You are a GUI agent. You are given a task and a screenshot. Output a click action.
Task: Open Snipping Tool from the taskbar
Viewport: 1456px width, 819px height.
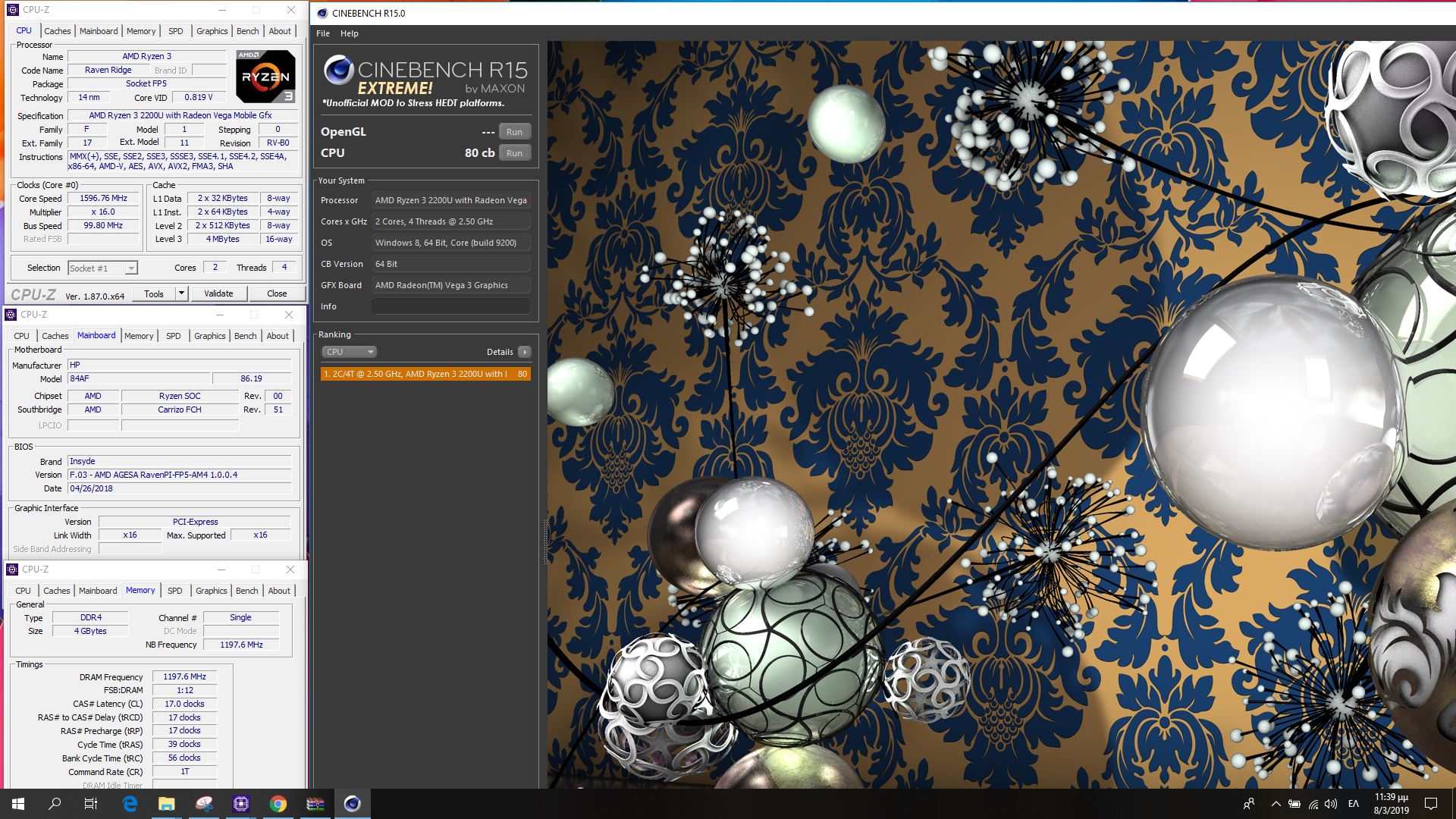coord(204,804)
